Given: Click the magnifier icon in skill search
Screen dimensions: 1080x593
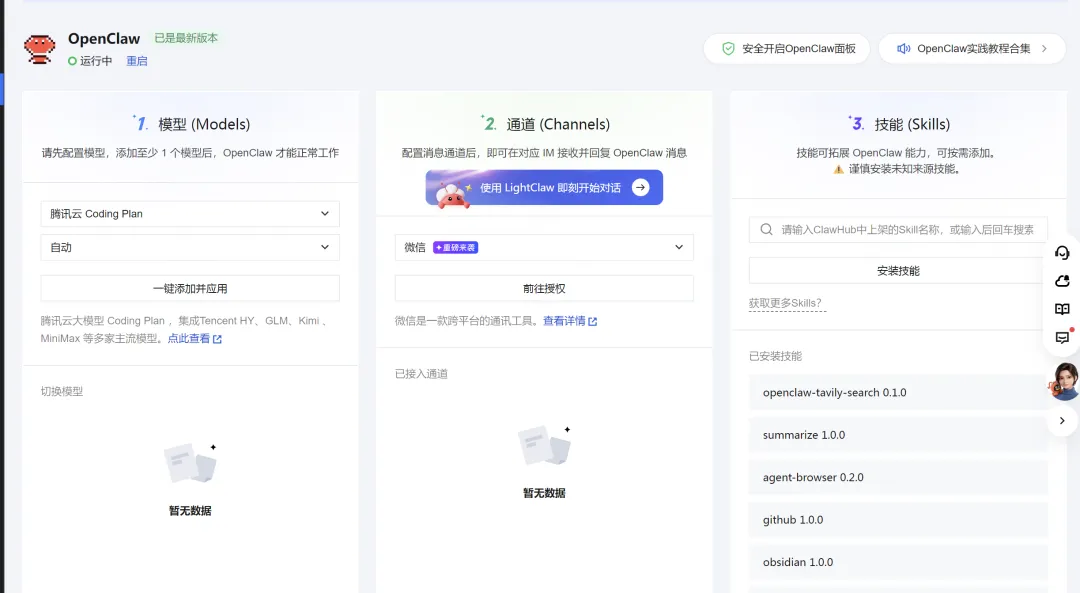Looking at the screenshot, I should click(x=766, y=229).
